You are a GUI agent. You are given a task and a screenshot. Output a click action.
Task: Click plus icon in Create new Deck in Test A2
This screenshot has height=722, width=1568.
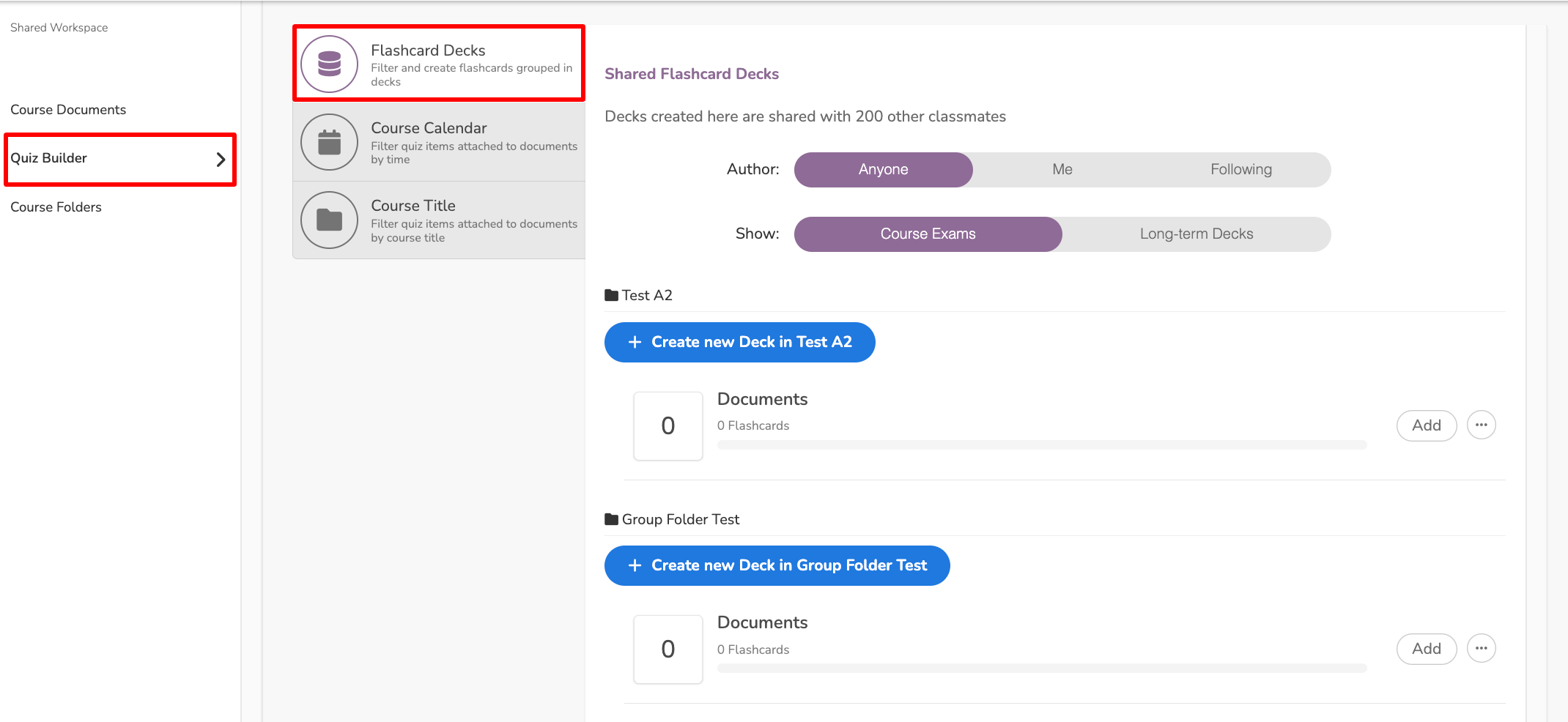click(635, 342)
